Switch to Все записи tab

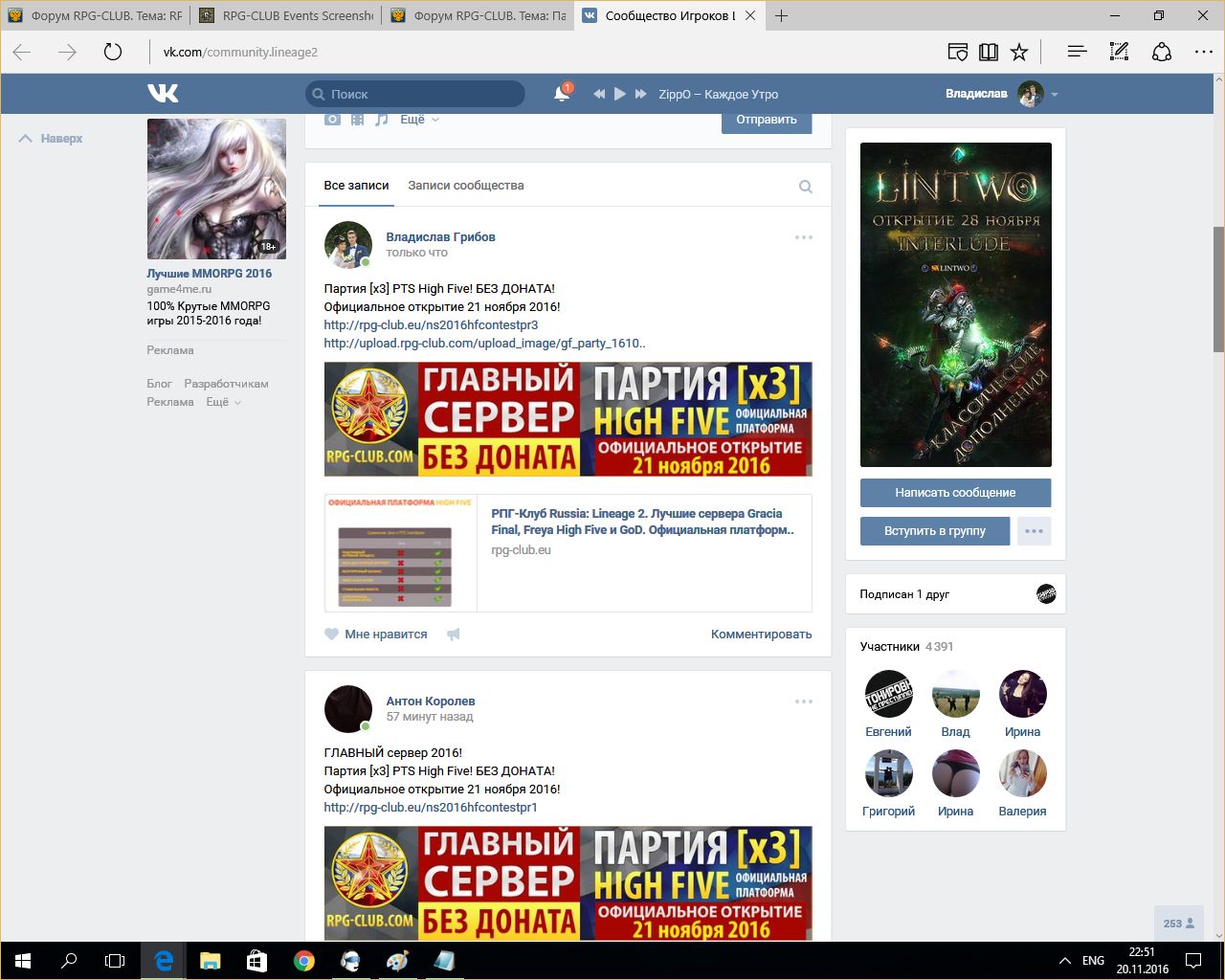[x=356, y=186]
